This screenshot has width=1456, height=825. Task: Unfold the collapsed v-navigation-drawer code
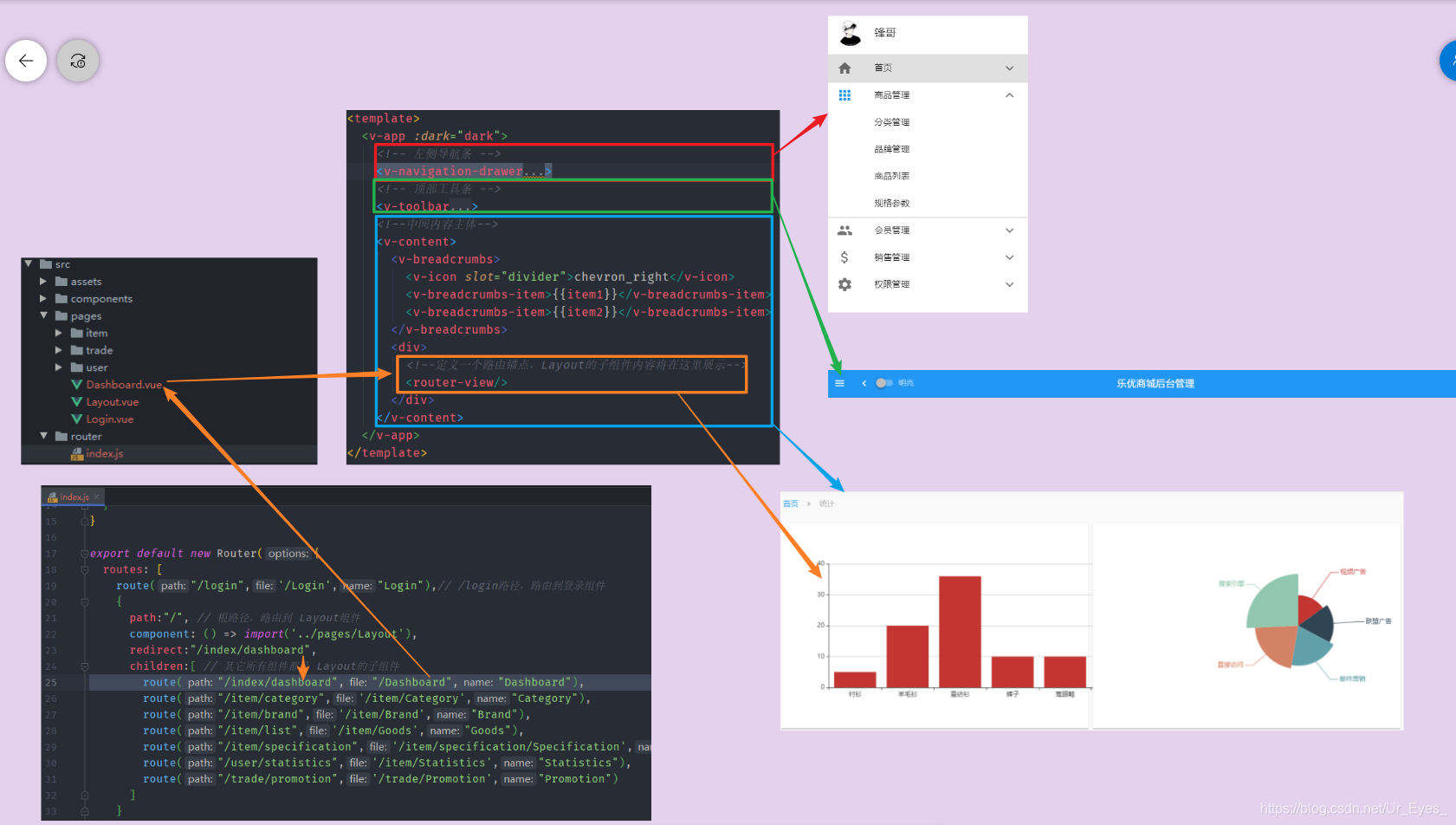coord(534,172)
